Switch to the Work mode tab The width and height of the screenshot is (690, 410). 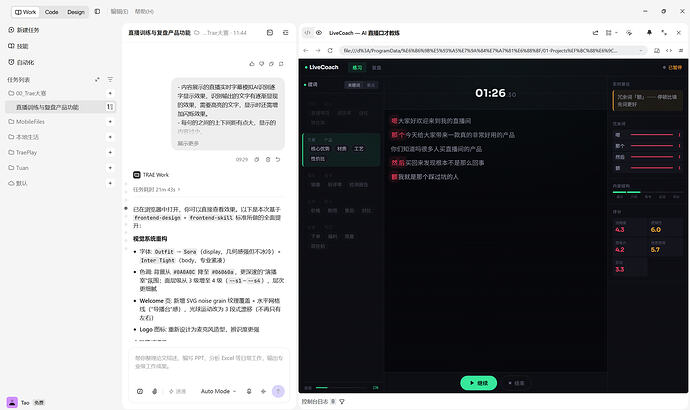coord(26,12)
